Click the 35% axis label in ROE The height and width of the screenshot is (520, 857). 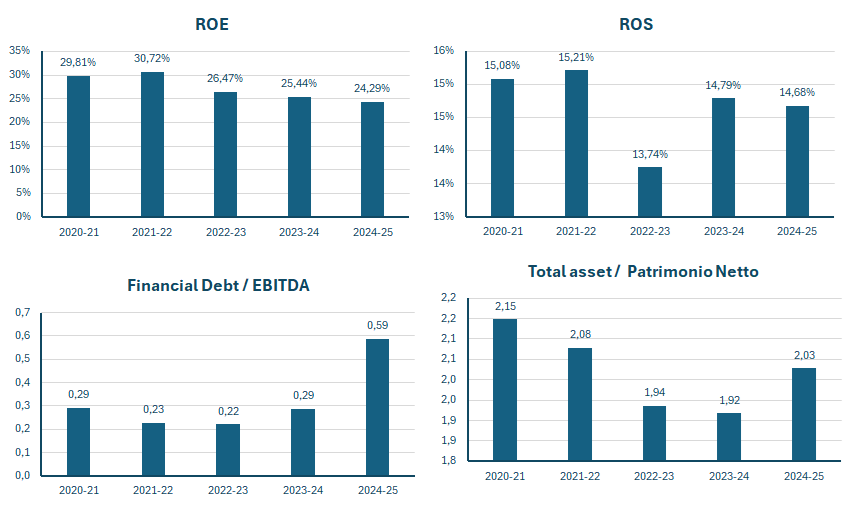click(x=20, y=50)
